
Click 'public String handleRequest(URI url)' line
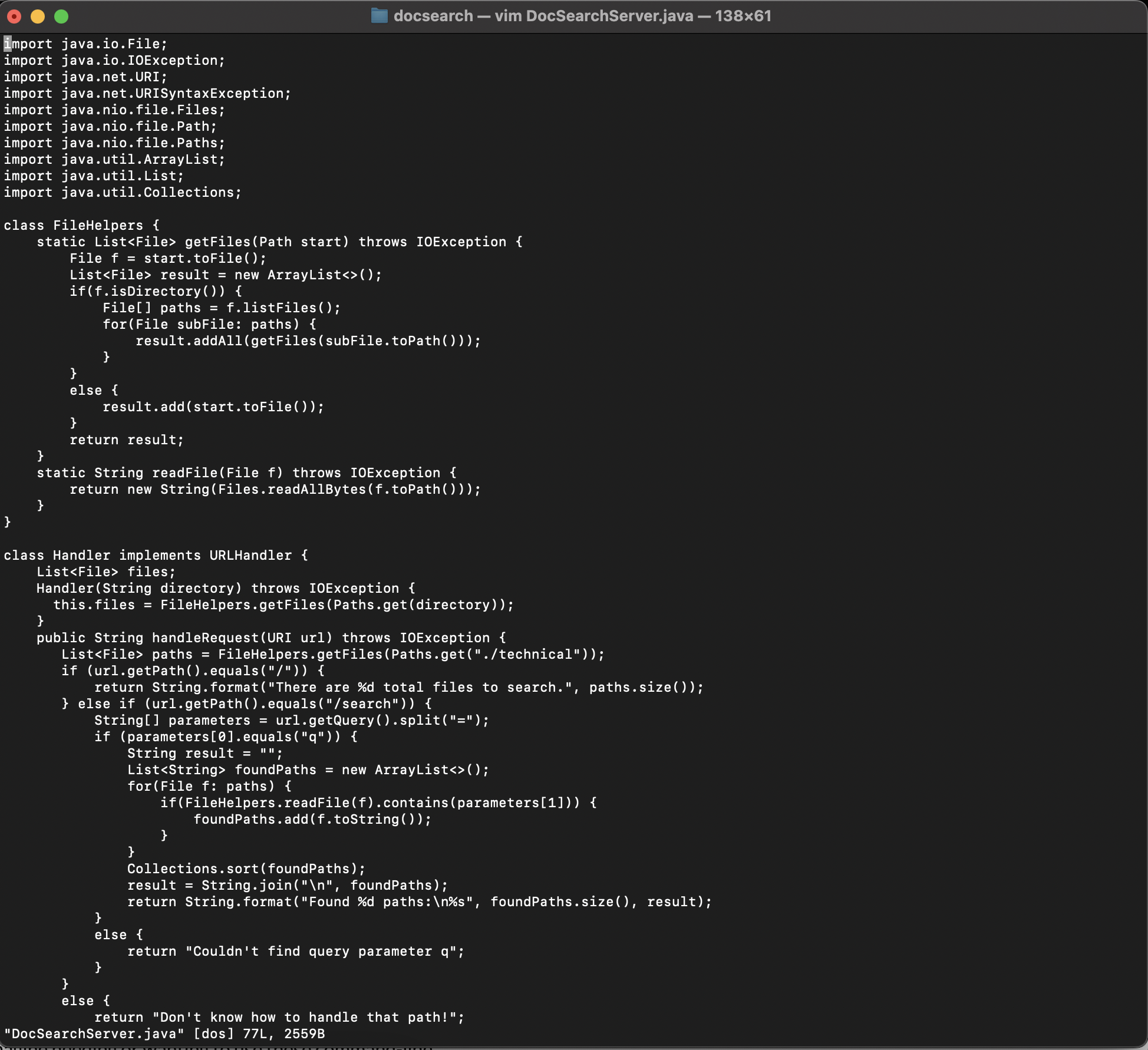pos(272,638)
